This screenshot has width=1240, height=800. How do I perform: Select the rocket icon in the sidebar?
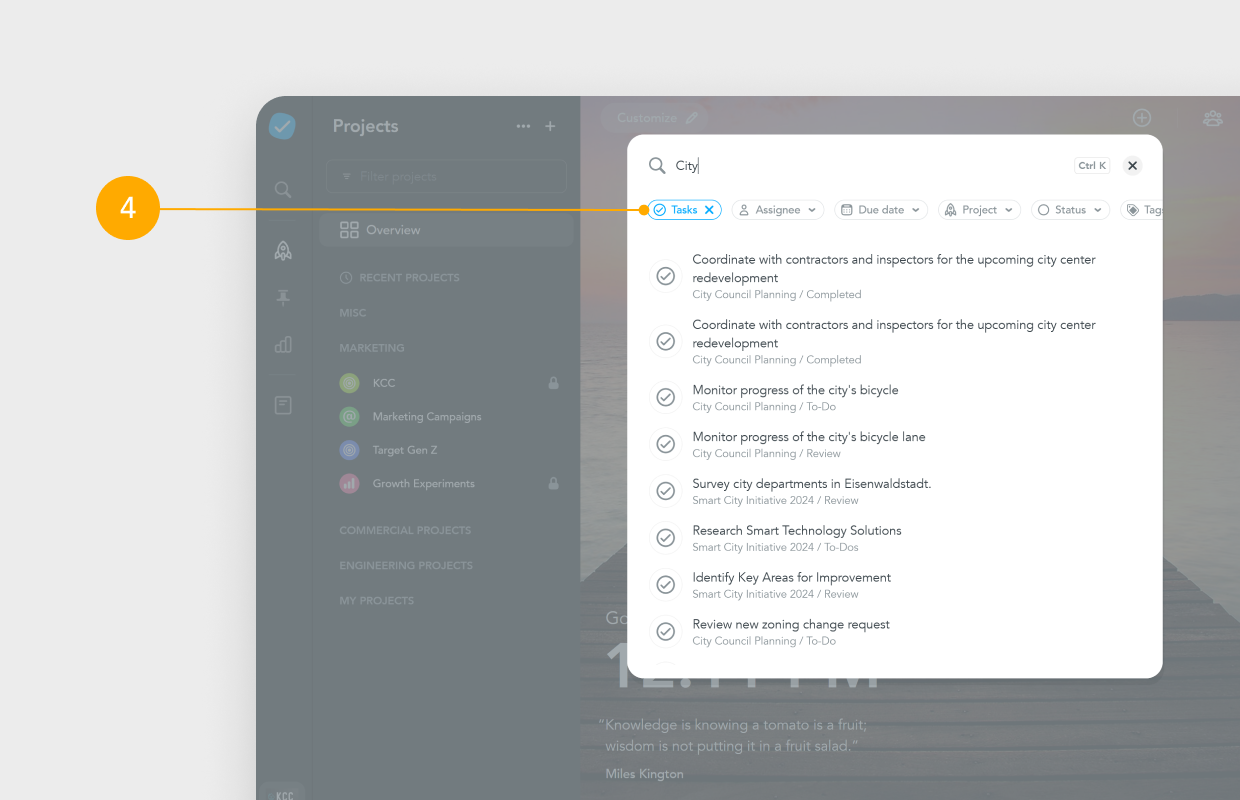(x=283, y=250)
